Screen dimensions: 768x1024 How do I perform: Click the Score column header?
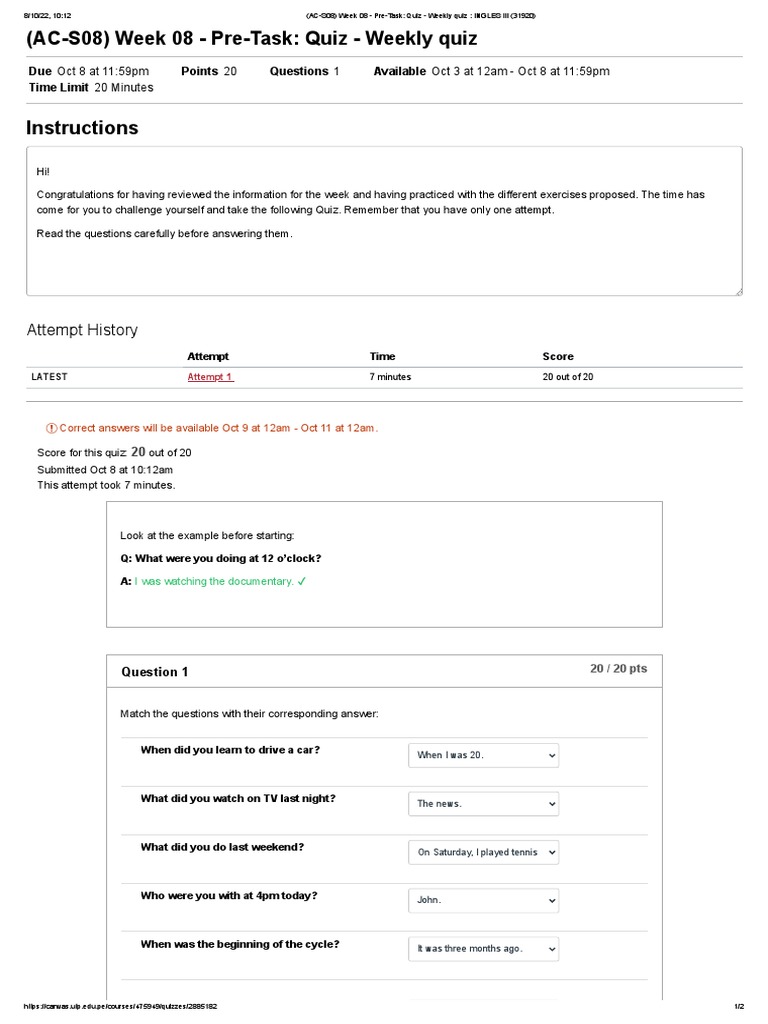pyautogui.click(x=558, y=356)
